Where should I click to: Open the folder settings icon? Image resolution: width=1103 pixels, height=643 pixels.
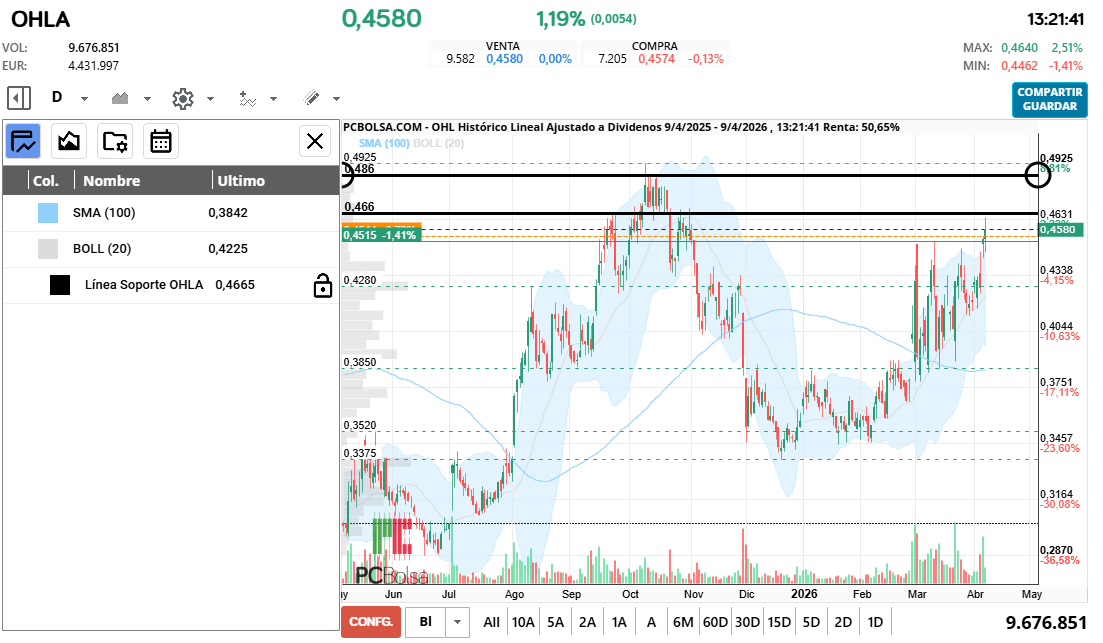(115, 141)
